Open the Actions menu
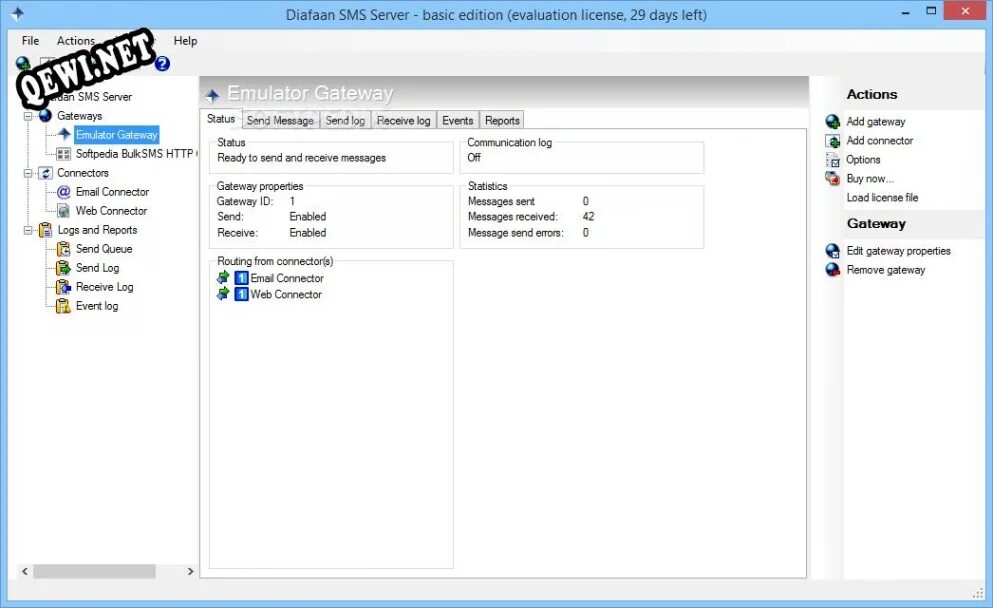Screen dimensions: 993x608 pos(76,41)
